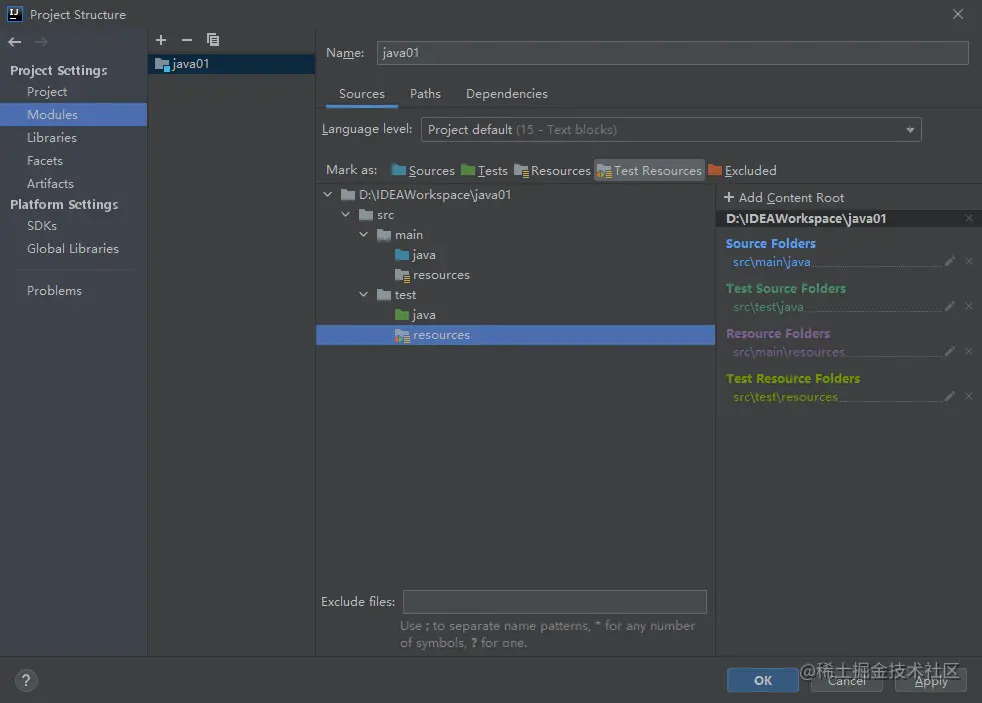The image size is (982, 703).
Task: Collapse the src folder node
Action: pos(346,215)
